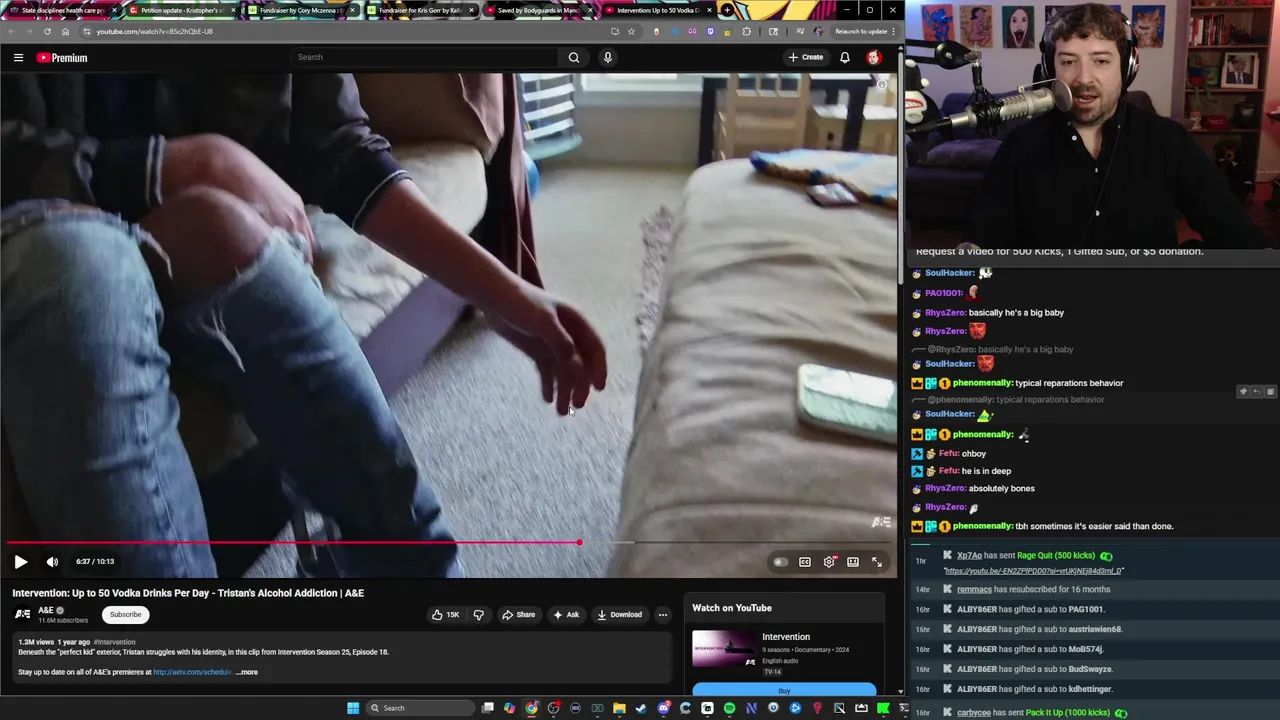Select the Intervention Up to 50 Vodka tab
The image size is (1280, 720).
658,10
